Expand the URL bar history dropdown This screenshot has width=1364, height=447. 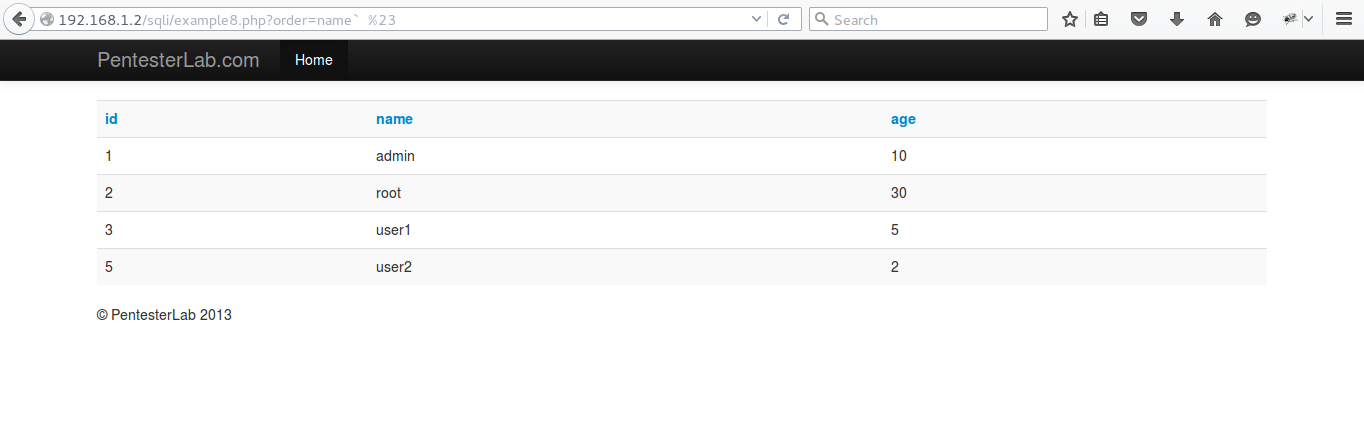[x=757, y=19]
